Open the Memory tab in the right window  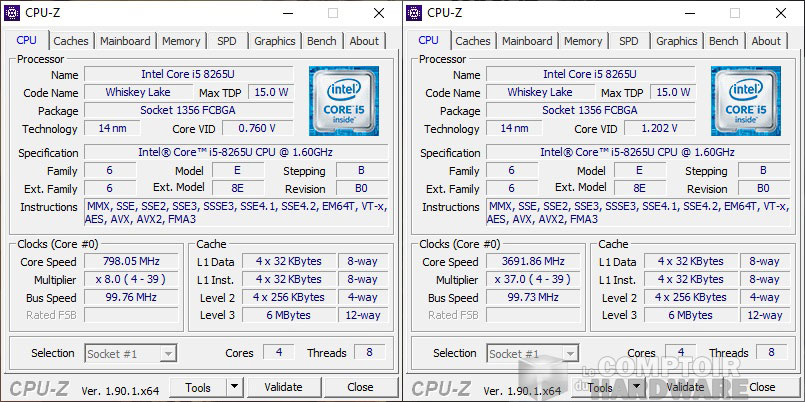pyautogui.click(x=583, y=41)
